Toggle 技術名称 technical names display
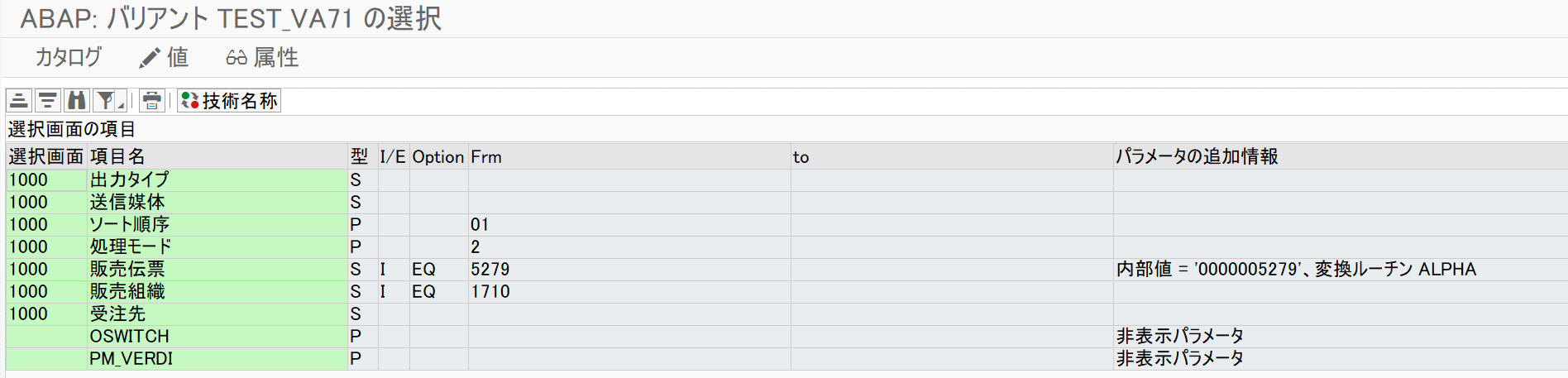 tap(229, 101)
